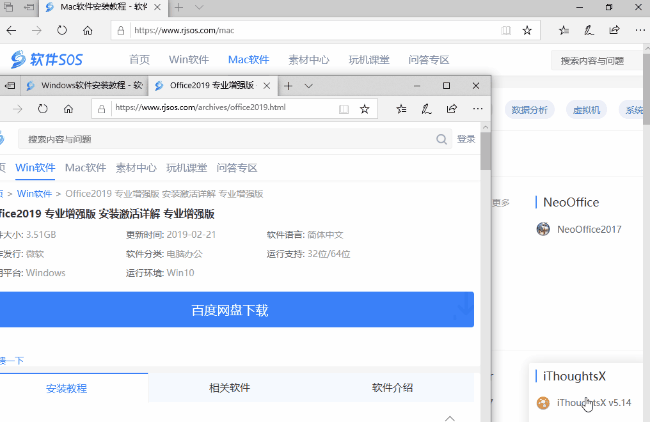Click scroll-to-top chevron at page bottom
This screenshot has width=650, height=422.
[x=450, y=418]
